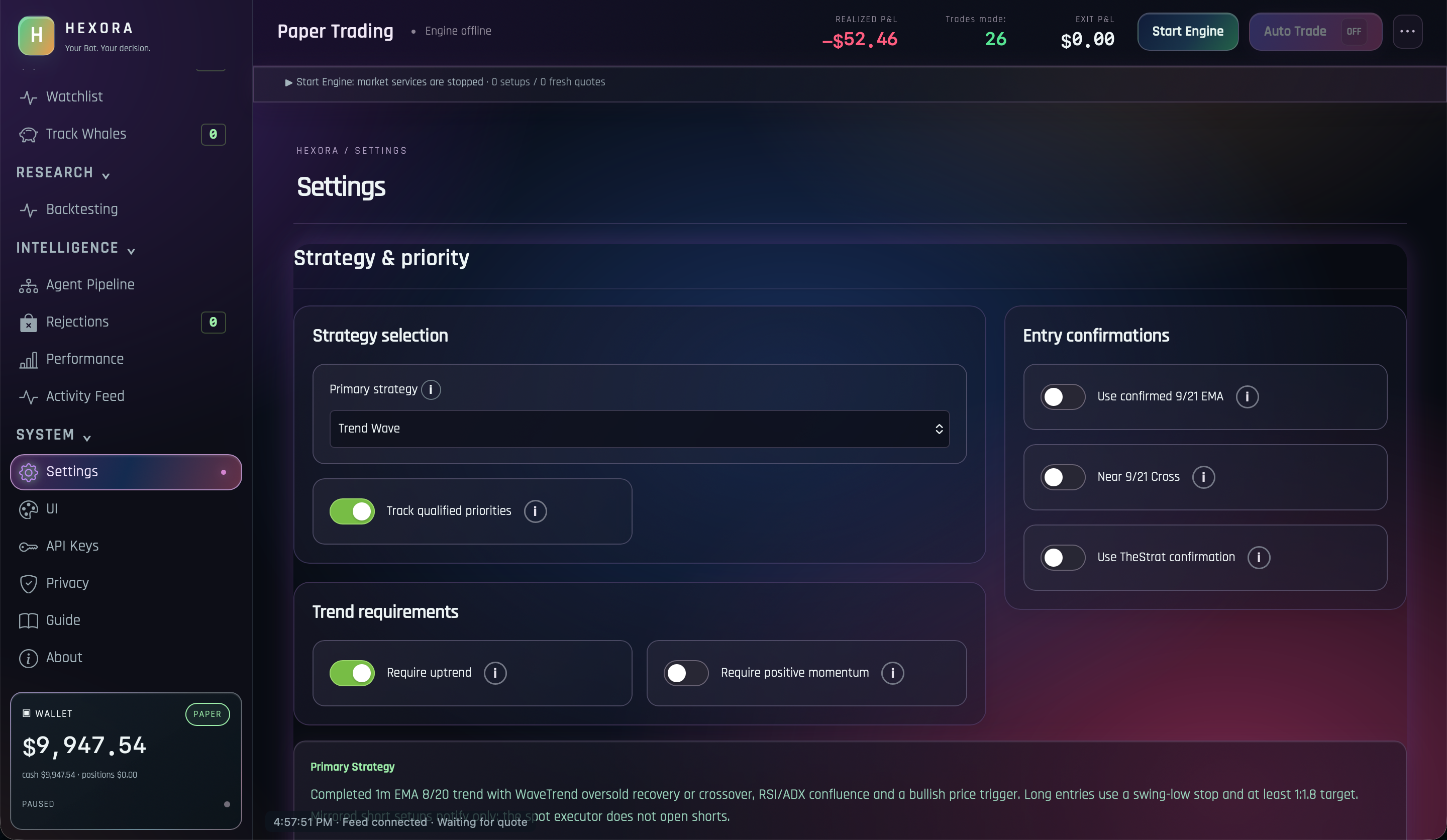Click the Watchlist pulse icon in sidebar
The width and height of the screenshot is (1447, 840).
28,97
